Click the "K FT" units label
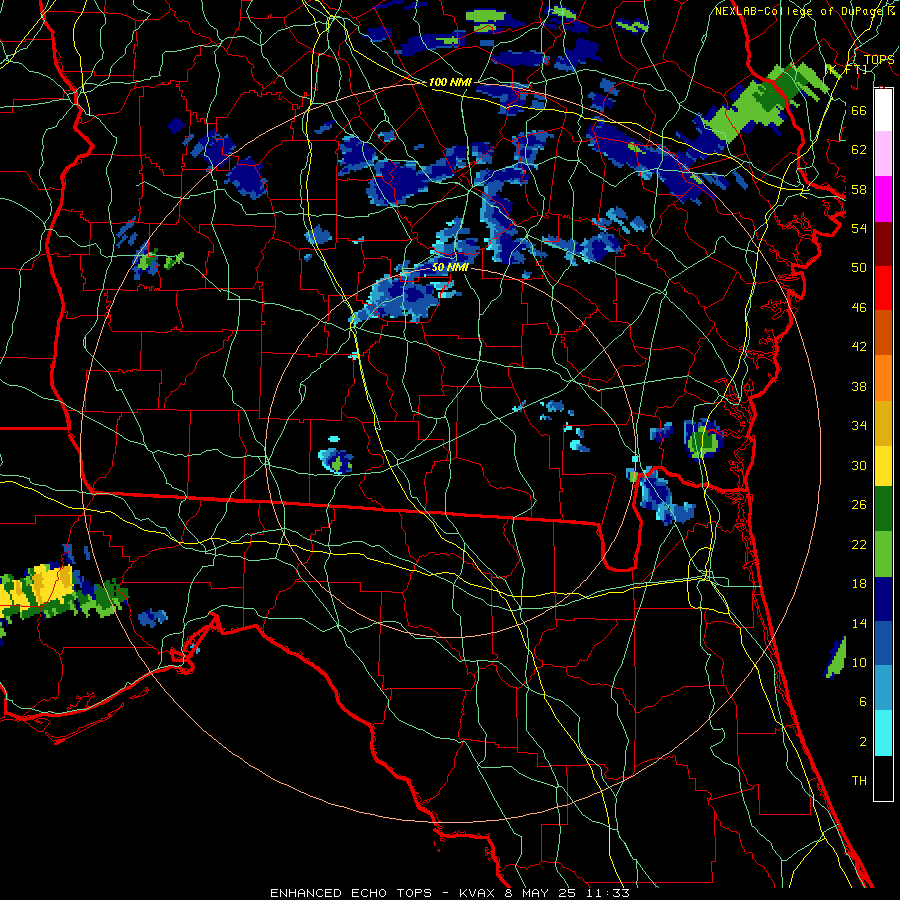This screenshot has width=900, height=900. point(846,70)
